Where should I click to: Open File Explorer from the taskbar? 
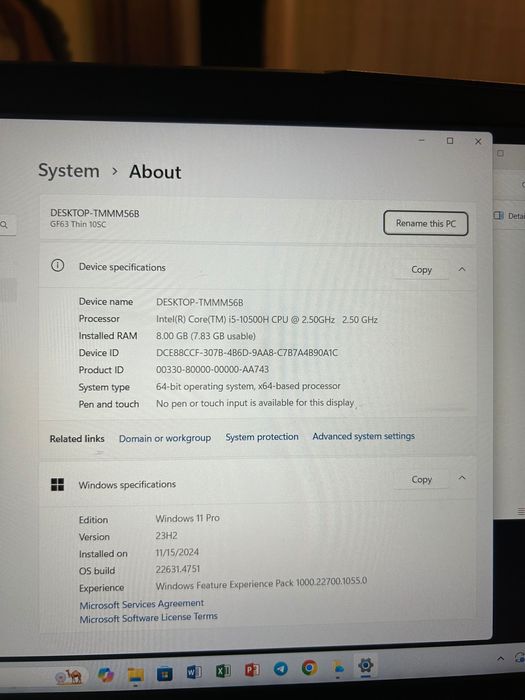[x=135, y=675]
